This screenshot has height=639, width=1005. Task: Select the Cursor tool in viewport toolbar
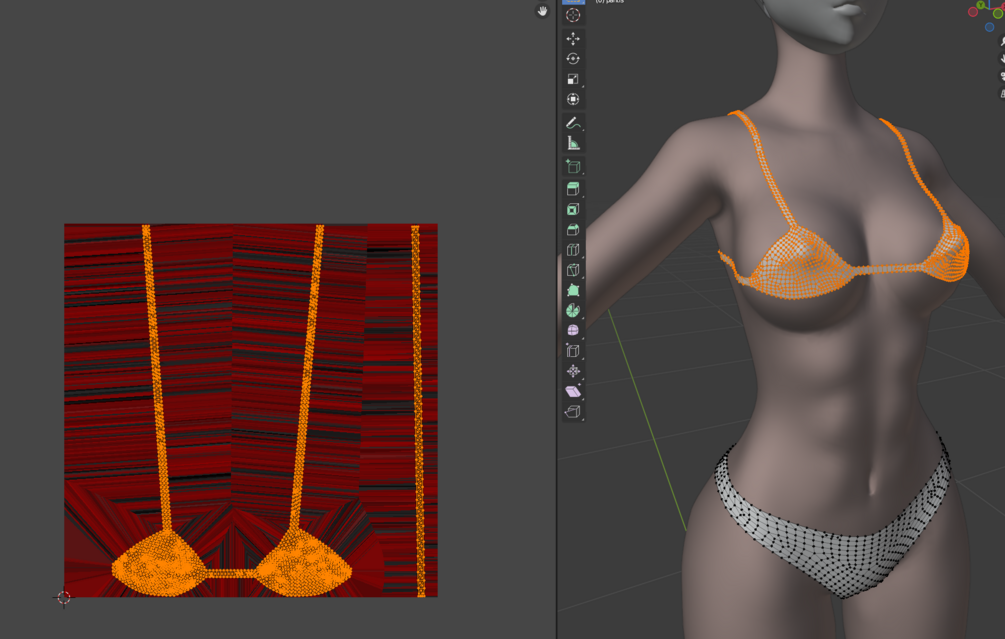[573, 15]
